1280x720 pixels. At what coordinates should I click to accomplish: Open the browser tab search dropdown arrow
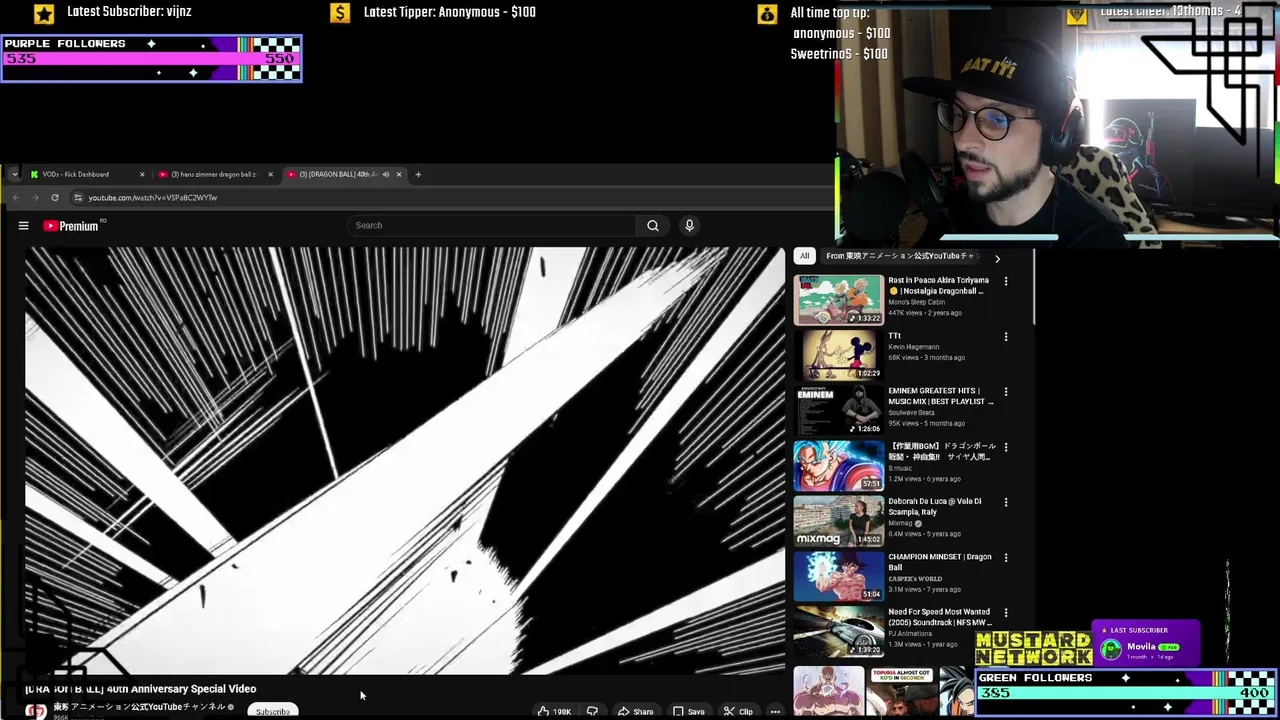[x=14, y=174]
